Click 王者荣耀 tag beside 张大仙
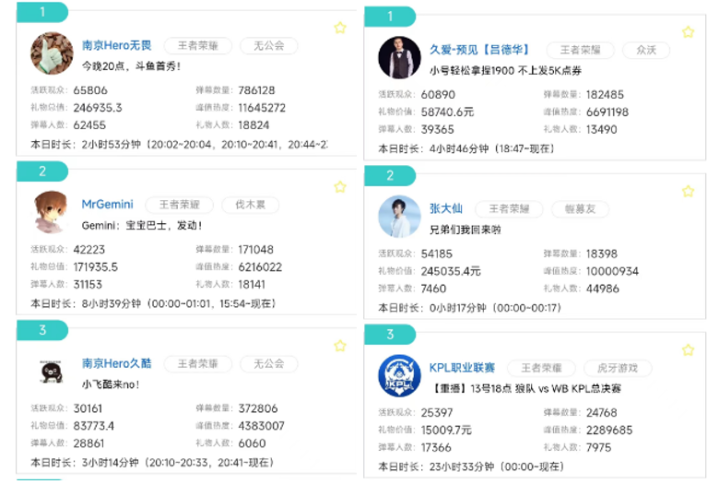 click(509, 209)
